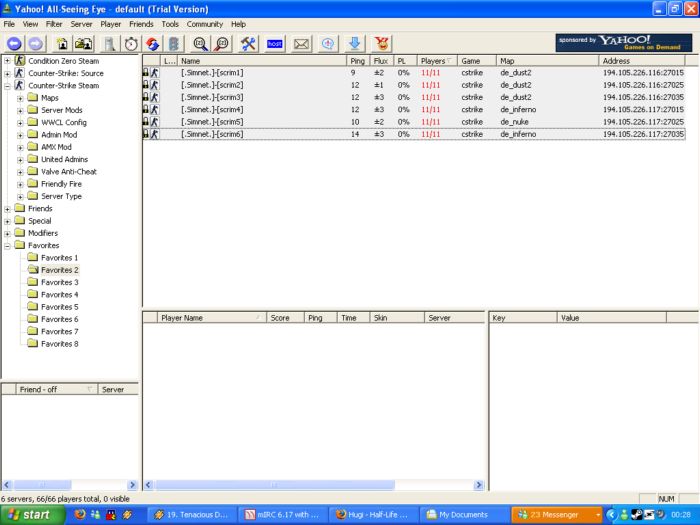This screenshot has height=525, width=700.
Task: Expand the Friends folder node
Action: (x=7, y=209)
